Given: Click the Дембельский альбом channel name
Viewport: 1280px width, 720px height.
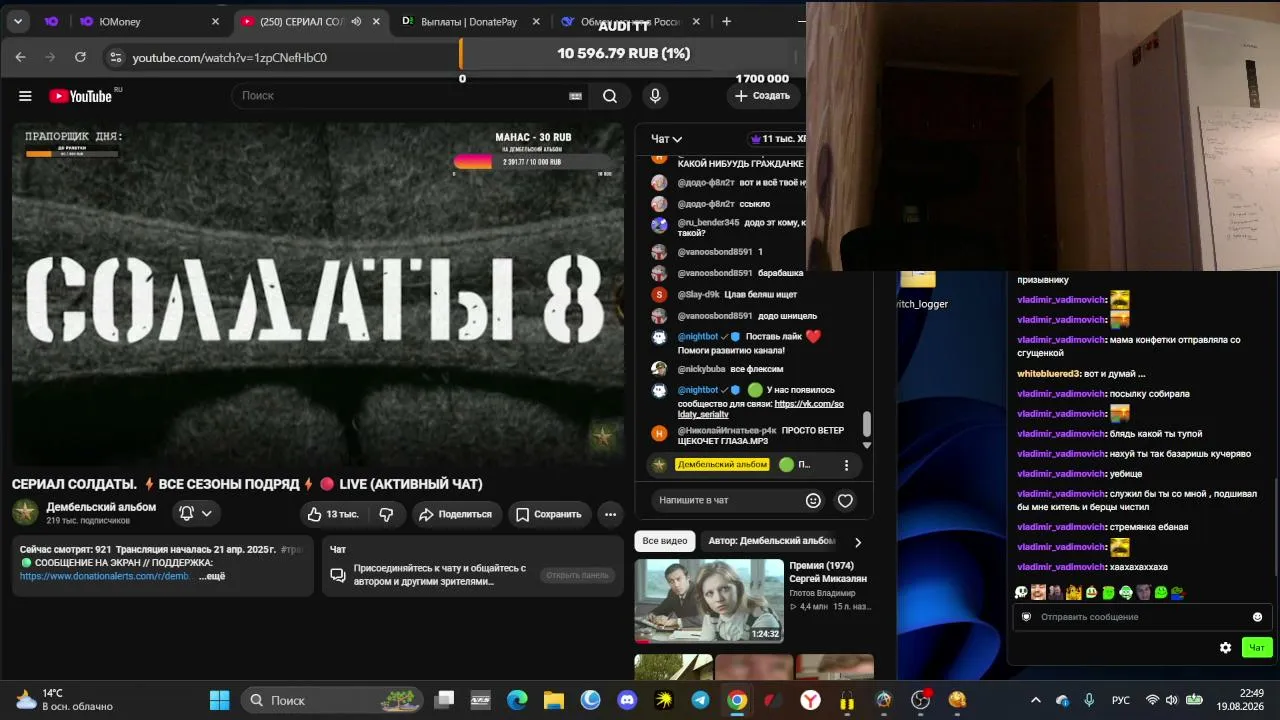Looking at the screenshot, I should coord(101,507).
